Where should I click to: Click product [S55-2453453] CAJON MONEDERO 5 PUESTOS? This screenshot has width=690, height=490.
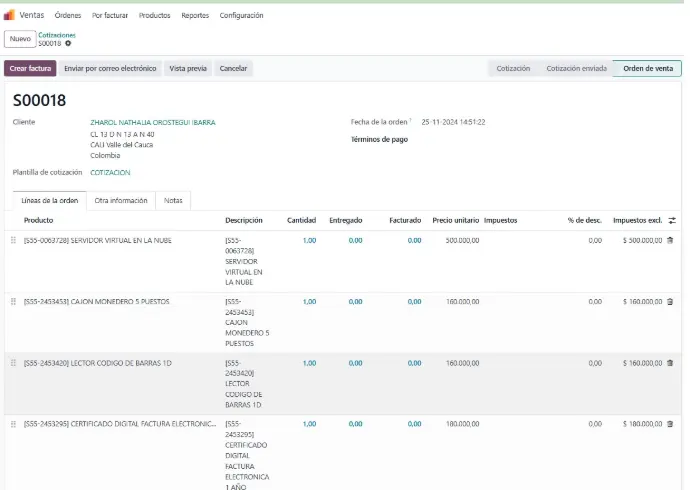[x=96, y=302]
